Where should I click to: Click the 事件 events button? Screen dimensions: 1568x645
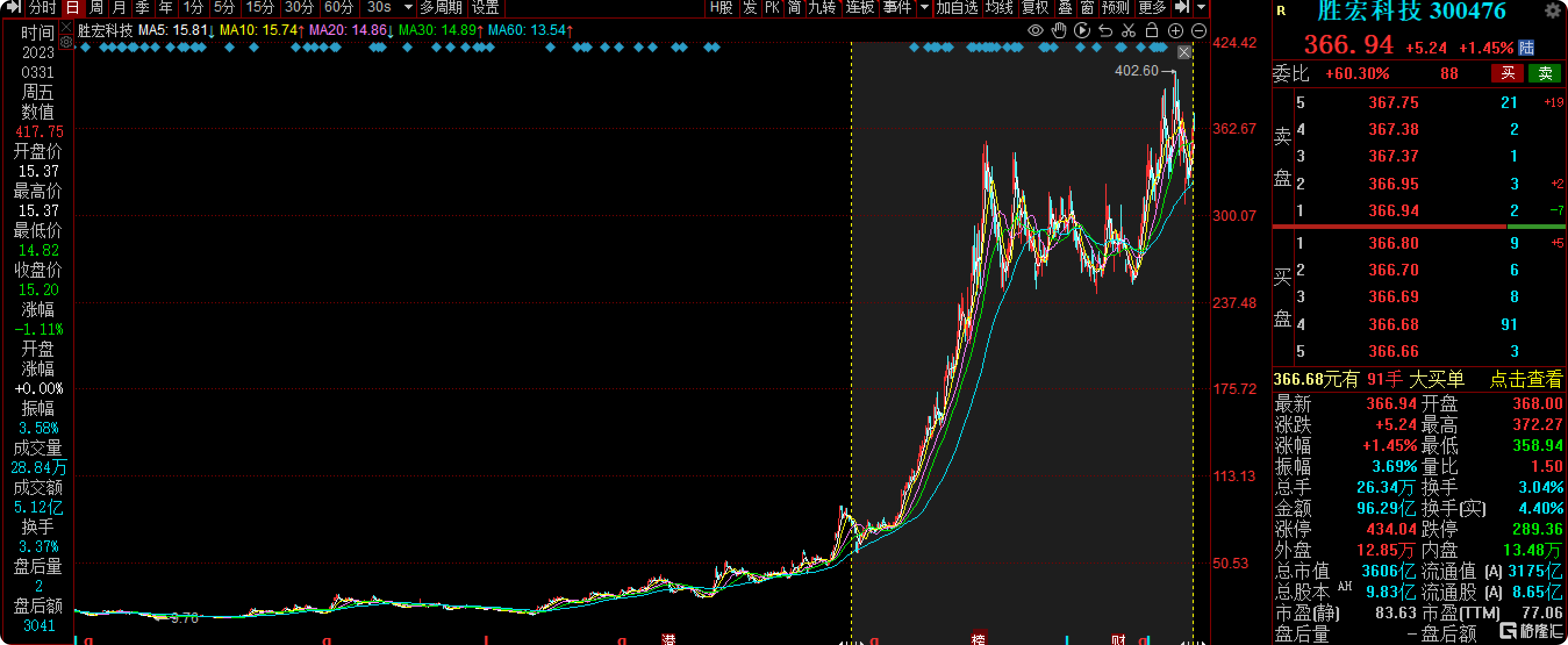pos(898,8)
